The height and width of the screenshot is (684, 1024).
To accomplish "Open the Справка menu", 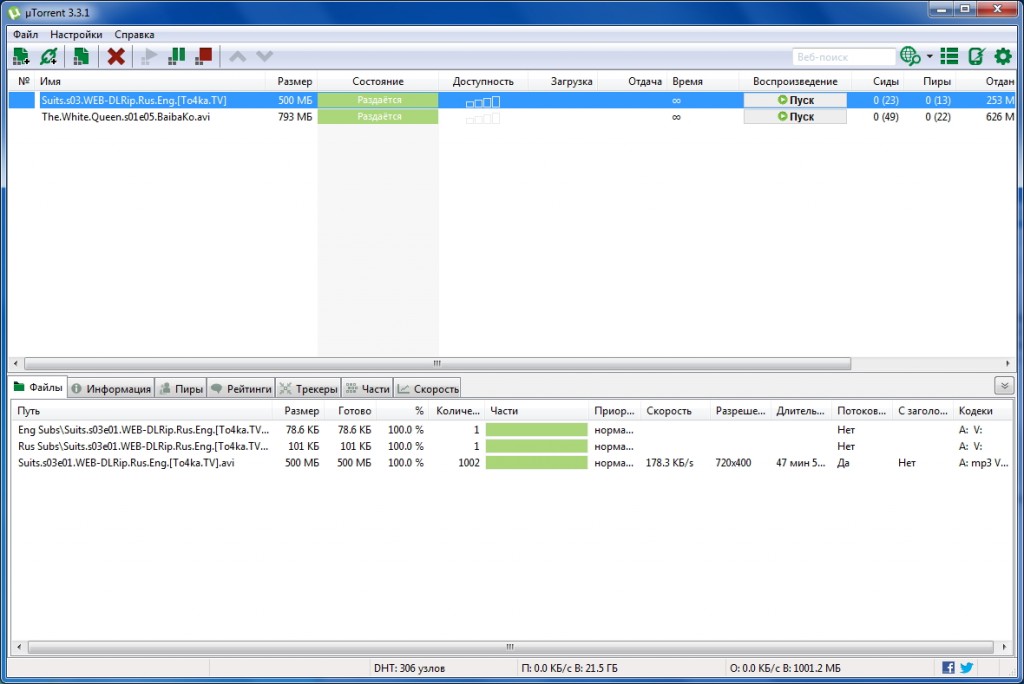I will coord(135,35).
